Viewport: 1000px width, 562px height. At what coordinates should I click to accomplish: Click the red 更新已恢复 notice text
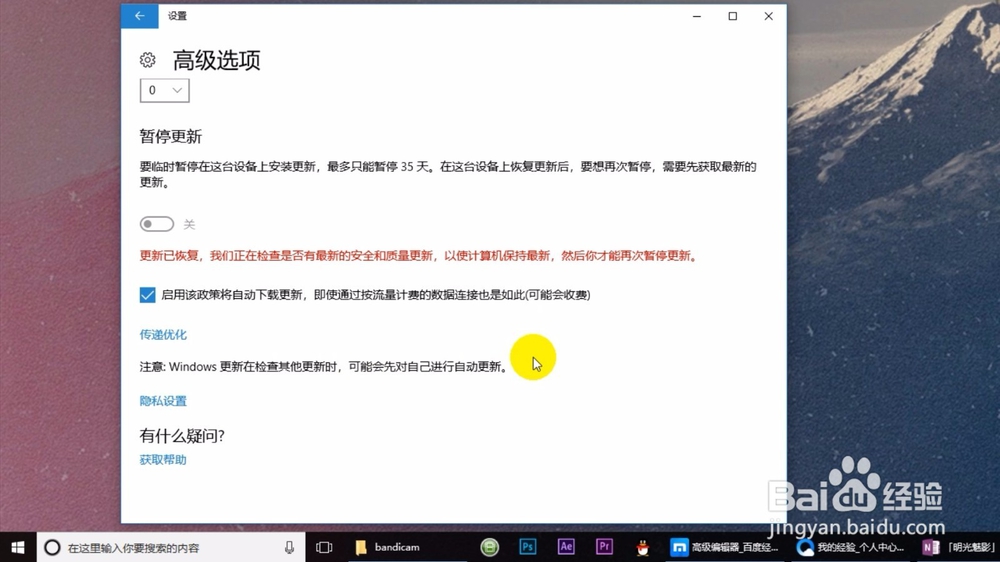[x=420, y=256]
